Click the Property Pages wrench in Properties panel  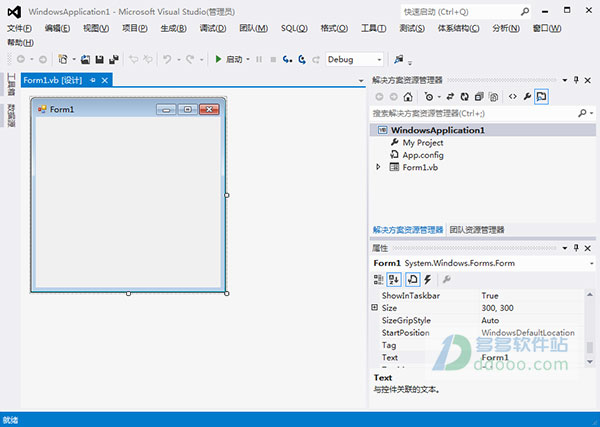tap(447, 280)
